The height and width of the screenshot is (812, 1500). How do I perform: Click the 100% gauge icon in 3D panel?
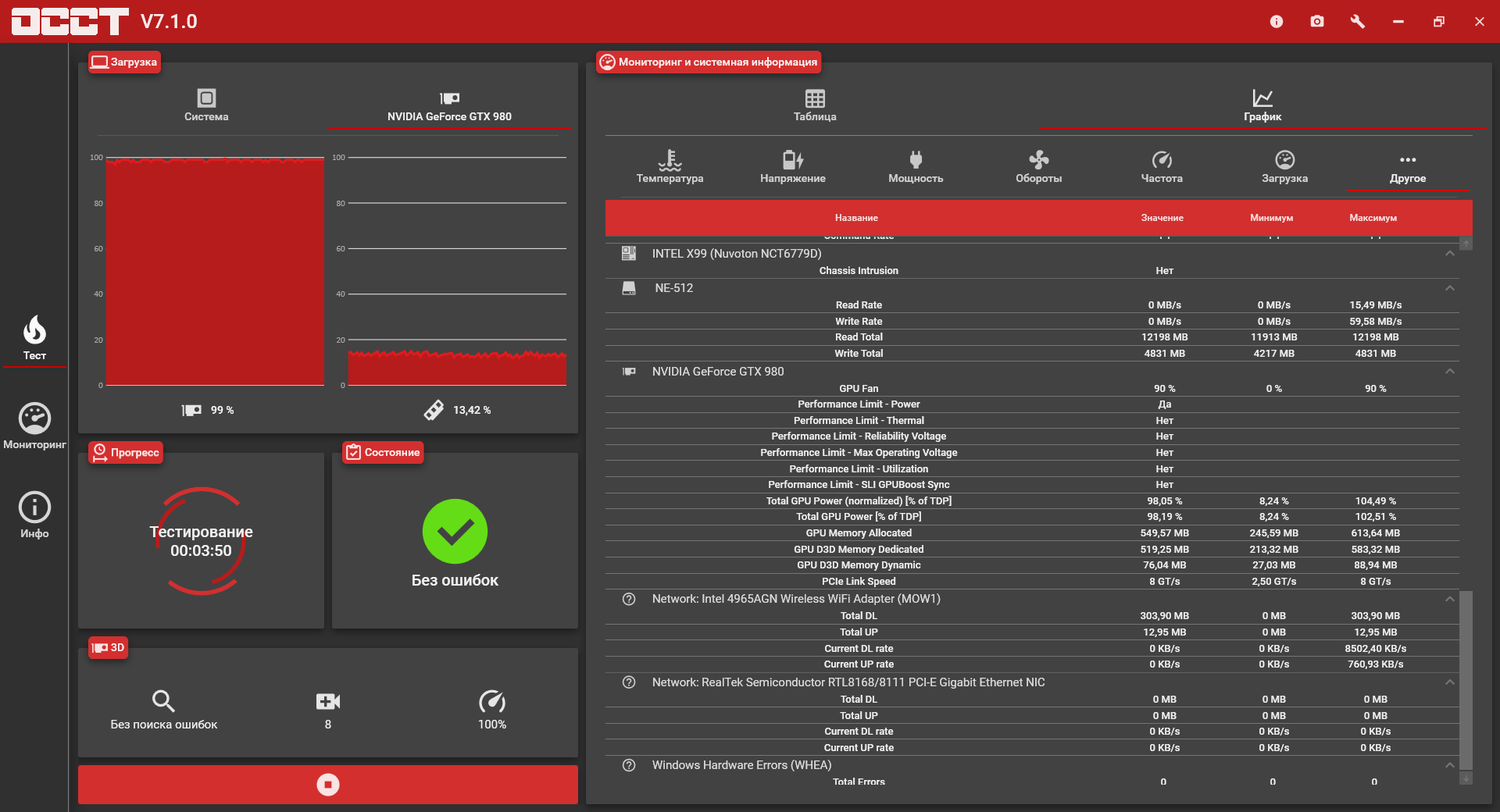(492, 701)
